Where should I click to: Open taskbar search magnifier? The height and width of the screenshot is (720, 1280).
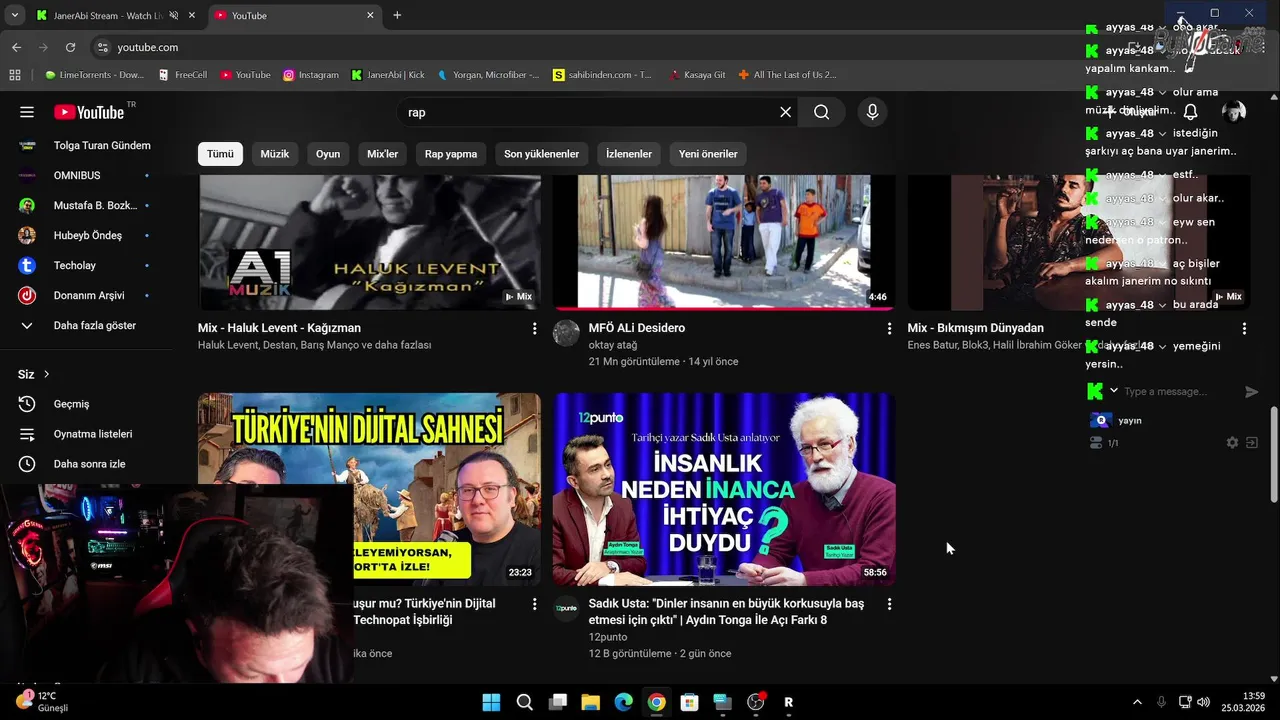click(x=524, y=702)
